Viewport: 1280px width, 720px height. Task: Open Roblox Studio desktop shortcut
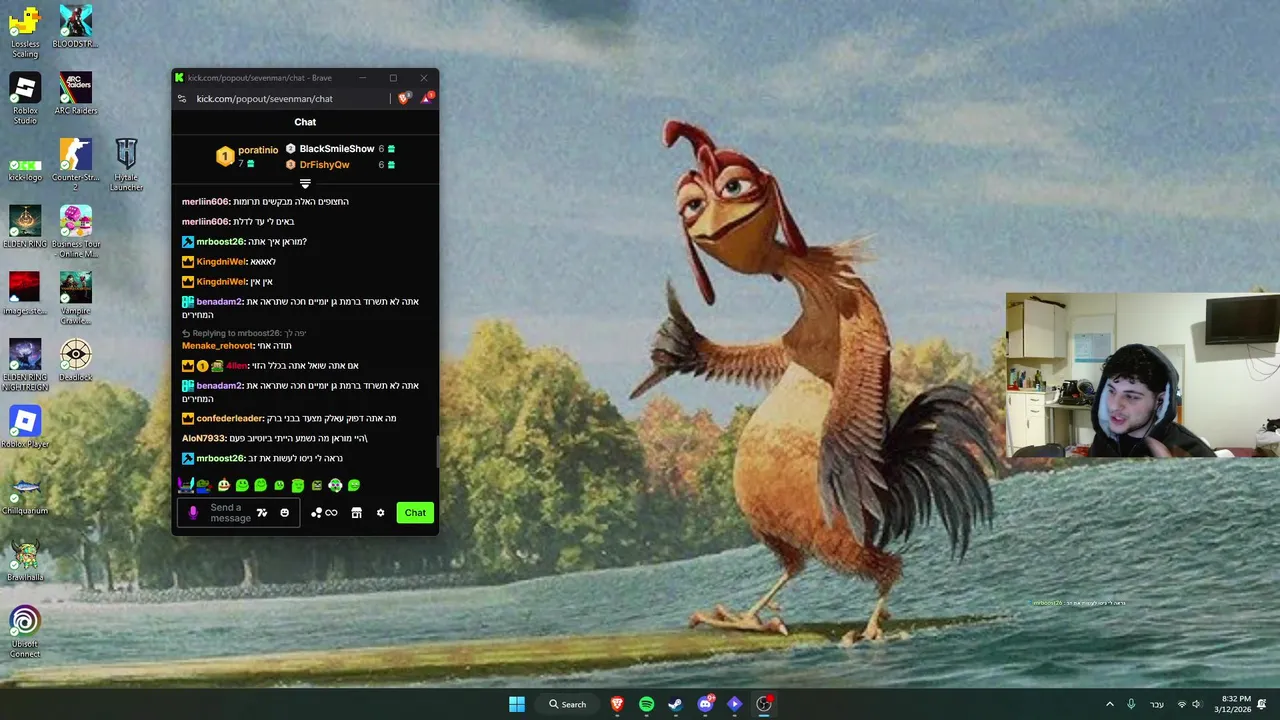[25, 99]
